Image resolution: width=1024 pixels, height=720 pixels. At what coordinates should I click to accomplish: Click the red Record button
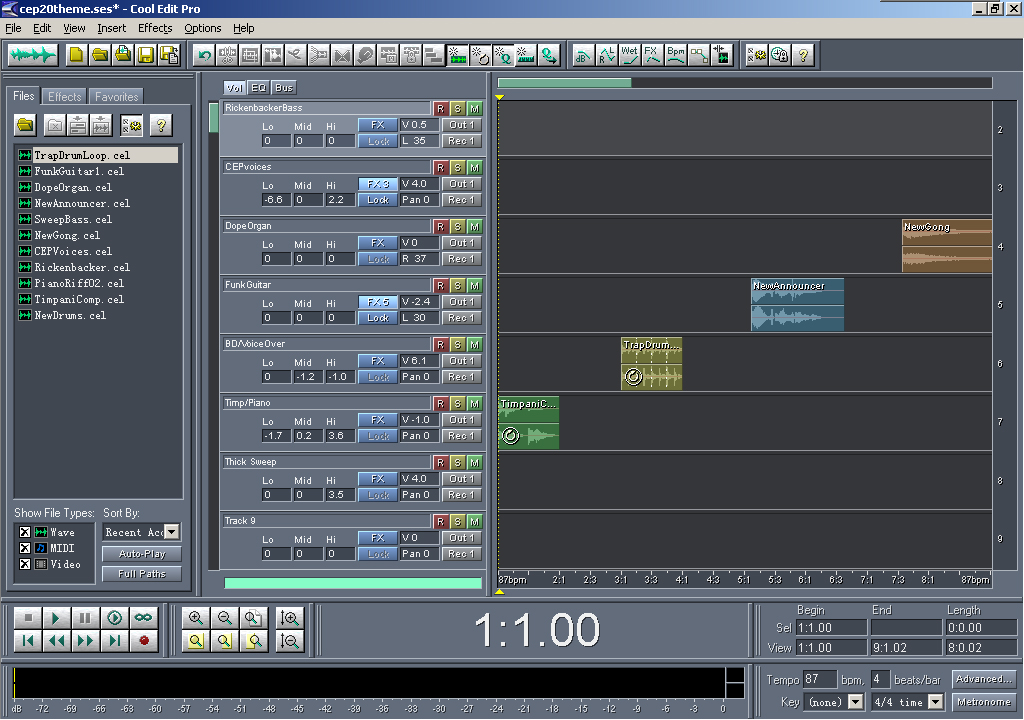pyautogui.click(x=143, y=640)
